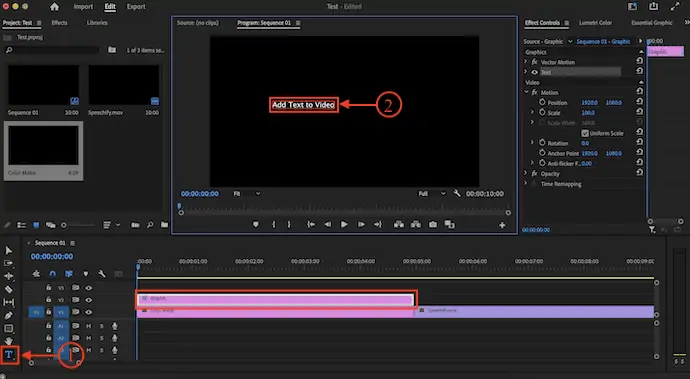Open the Program monitor wrench settings
The image size is (690, 379).
click(x=457, y=193)
